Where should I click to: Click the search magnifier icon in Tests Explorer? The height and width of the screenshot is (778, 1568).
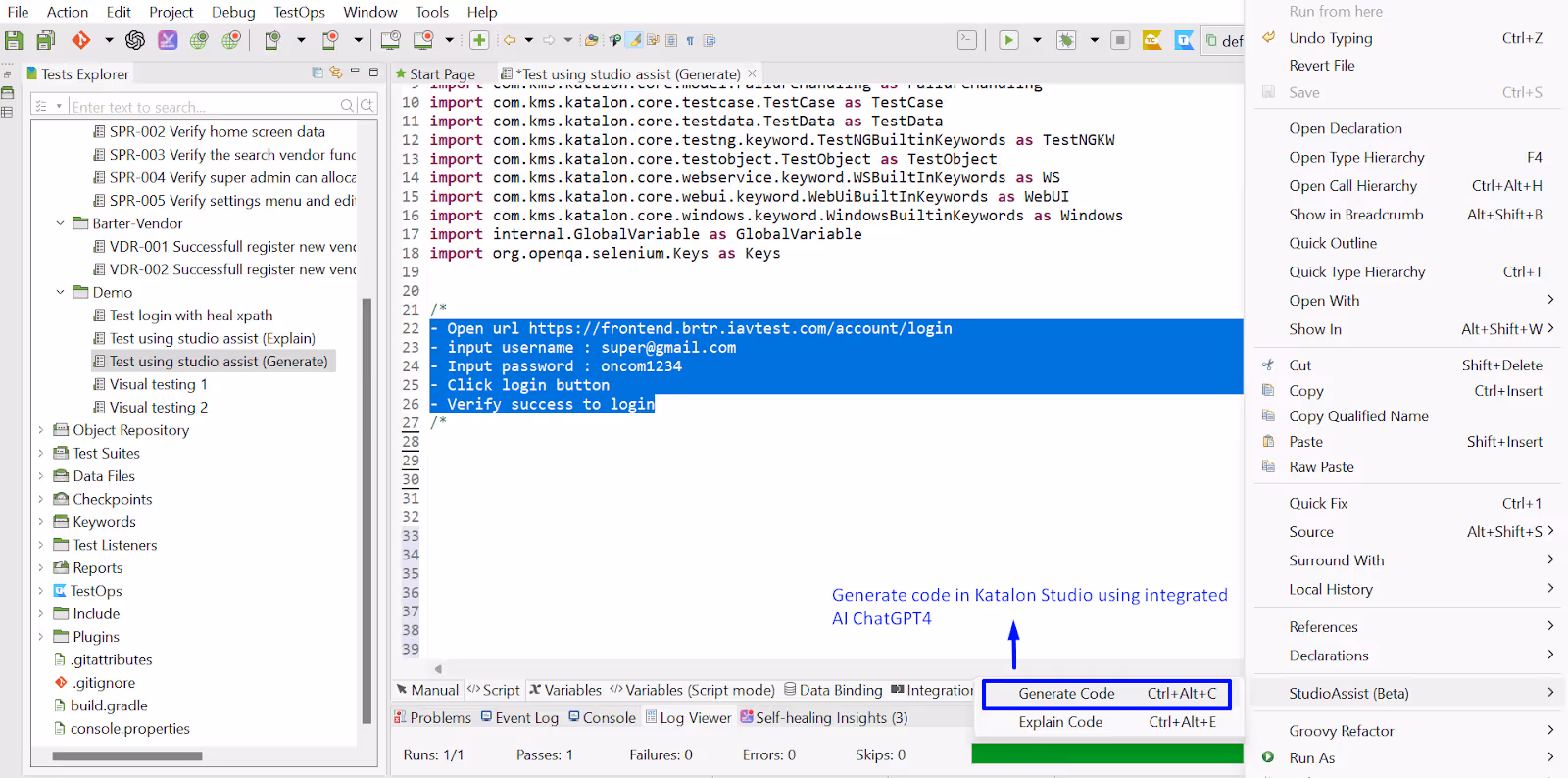pyautogui.click(x=347, y=105)
